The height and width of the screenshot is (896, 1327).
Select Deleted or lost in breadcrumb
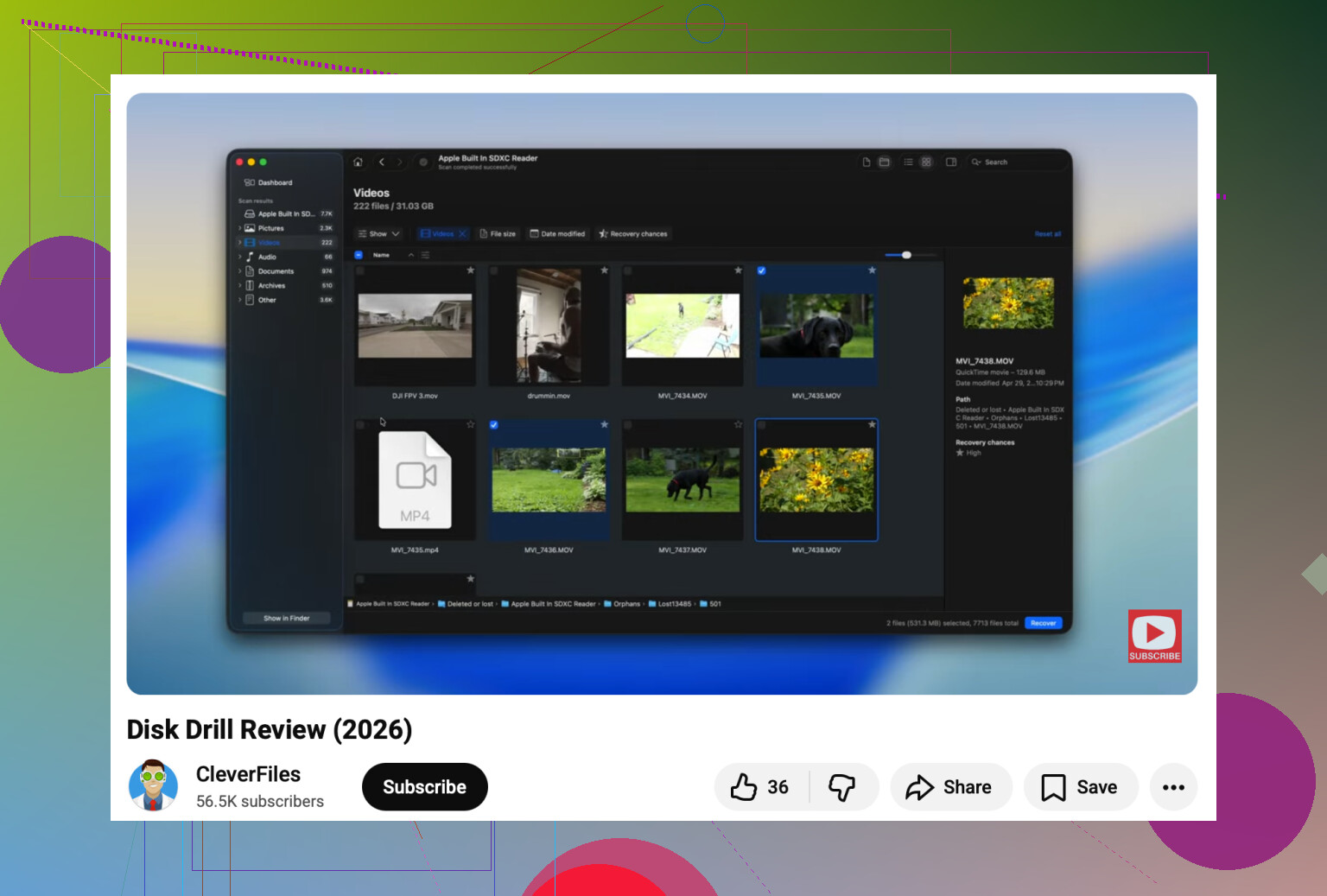[466, 604]
